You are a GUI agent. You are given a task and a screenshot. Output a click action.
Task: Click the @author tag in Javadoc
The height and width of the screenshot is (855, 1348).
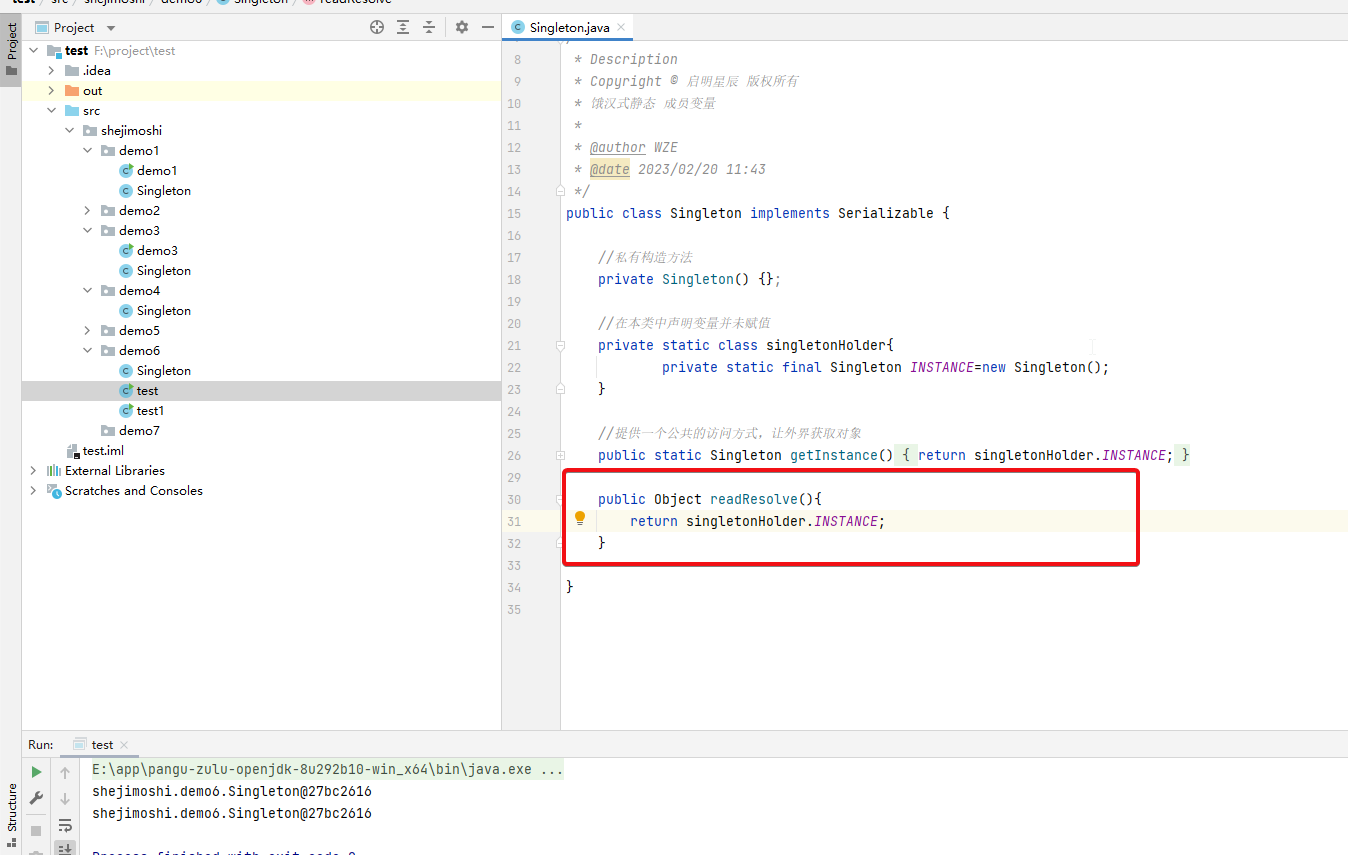(x=618, y=147)
